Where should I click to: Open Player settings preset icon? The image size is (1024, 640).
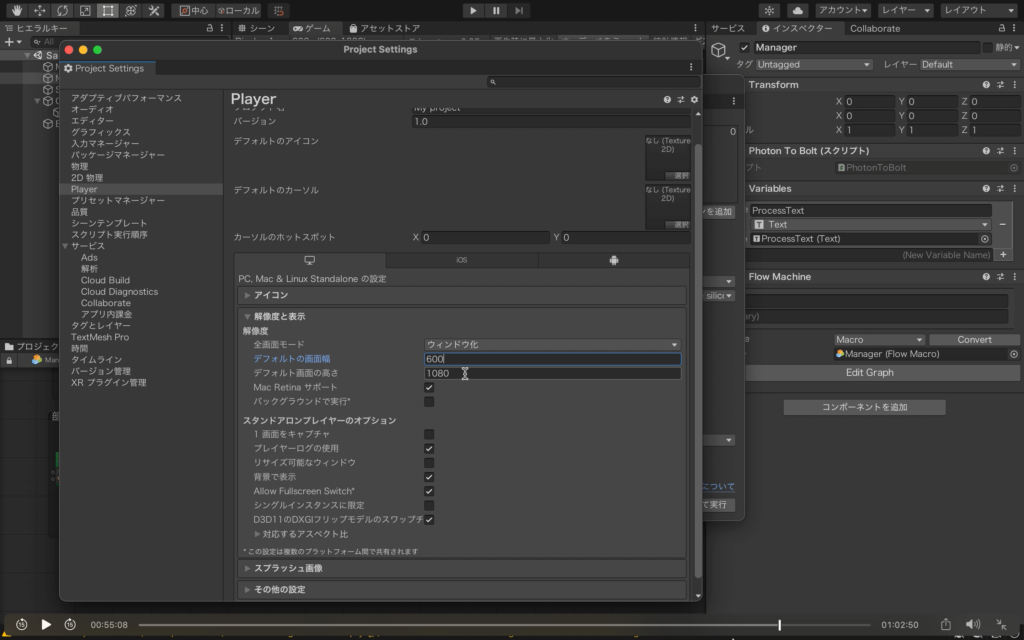[x=680, y=99]
